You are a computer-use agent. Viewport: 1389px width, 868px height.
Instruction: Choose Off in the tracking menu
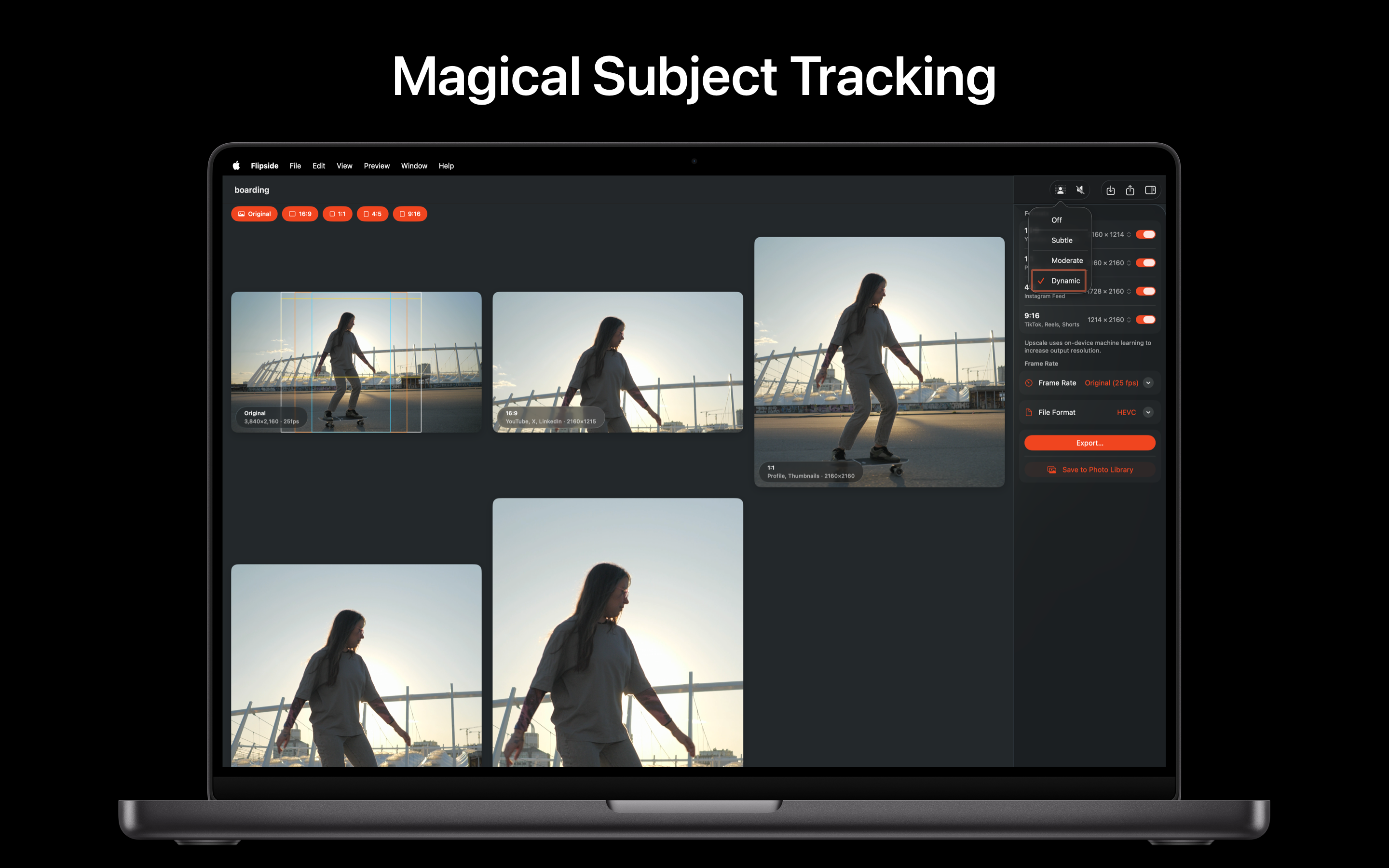(1060, 220)
